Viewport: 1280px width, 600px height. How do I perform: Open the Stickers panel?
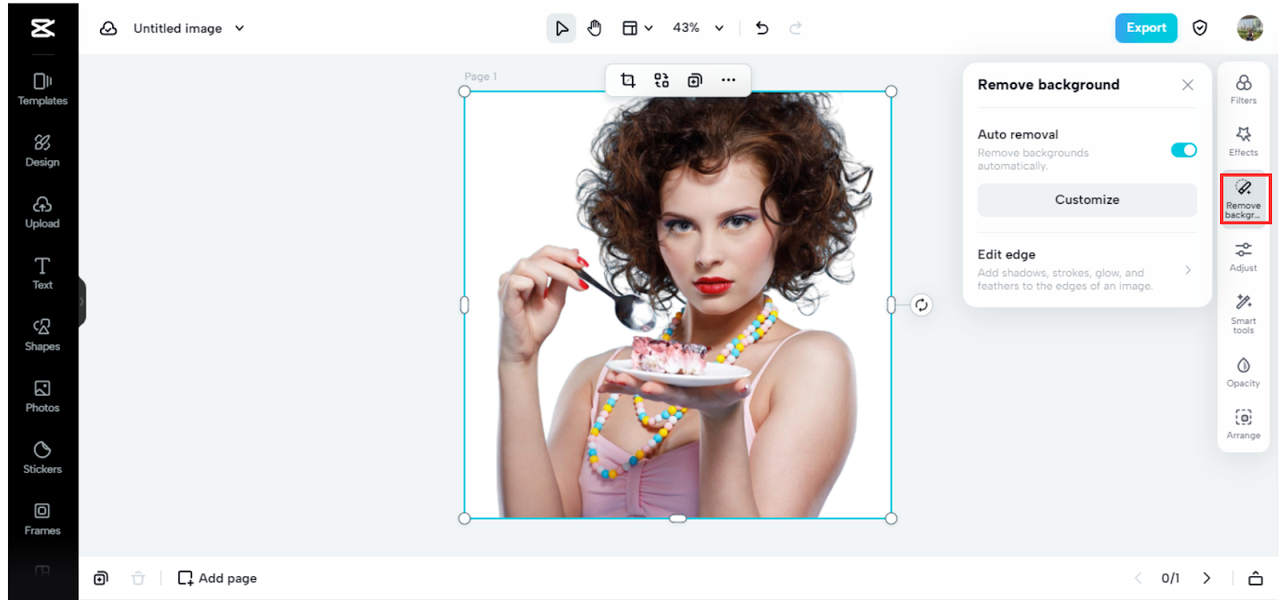(x=42, y=457)
